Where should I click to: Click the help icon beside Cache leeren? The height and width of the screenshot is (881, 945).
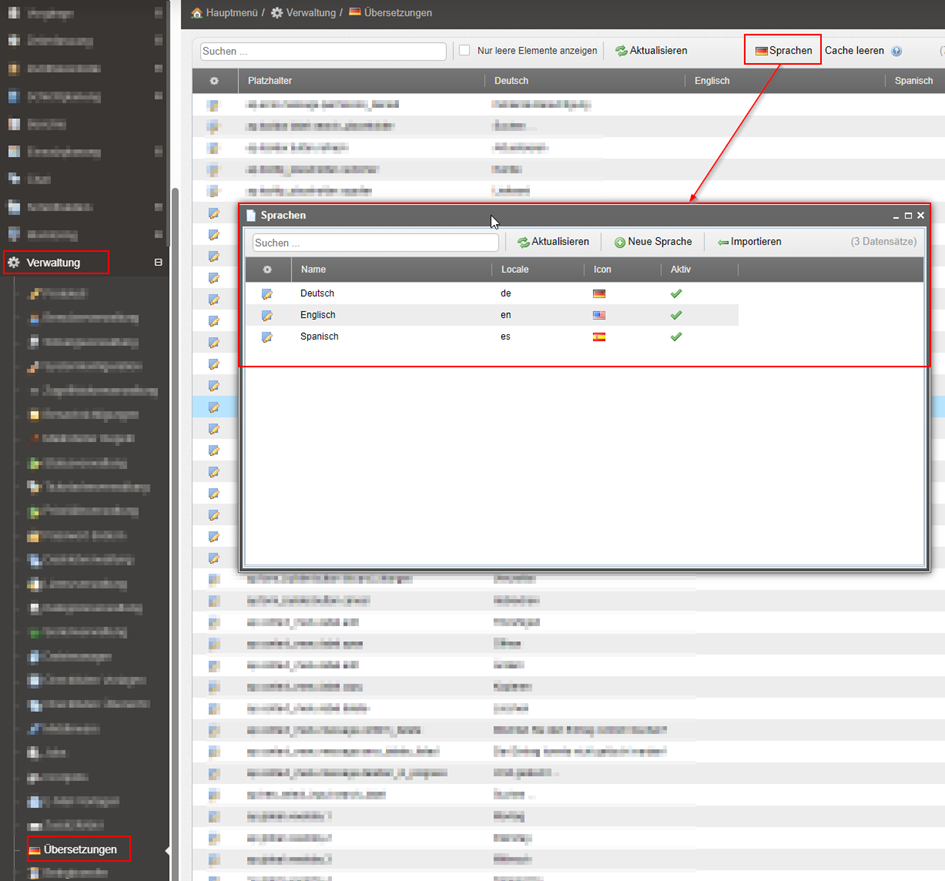tap(896, 51)
